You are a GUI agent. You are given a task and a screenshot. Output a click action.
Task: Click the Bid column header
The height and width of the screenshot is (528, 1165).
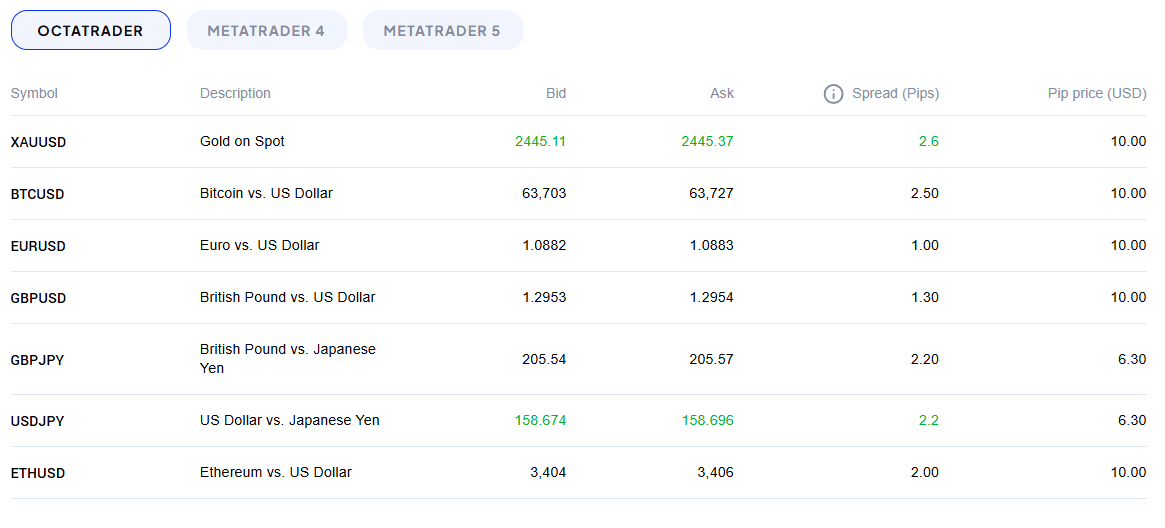(x=556, y=94)
